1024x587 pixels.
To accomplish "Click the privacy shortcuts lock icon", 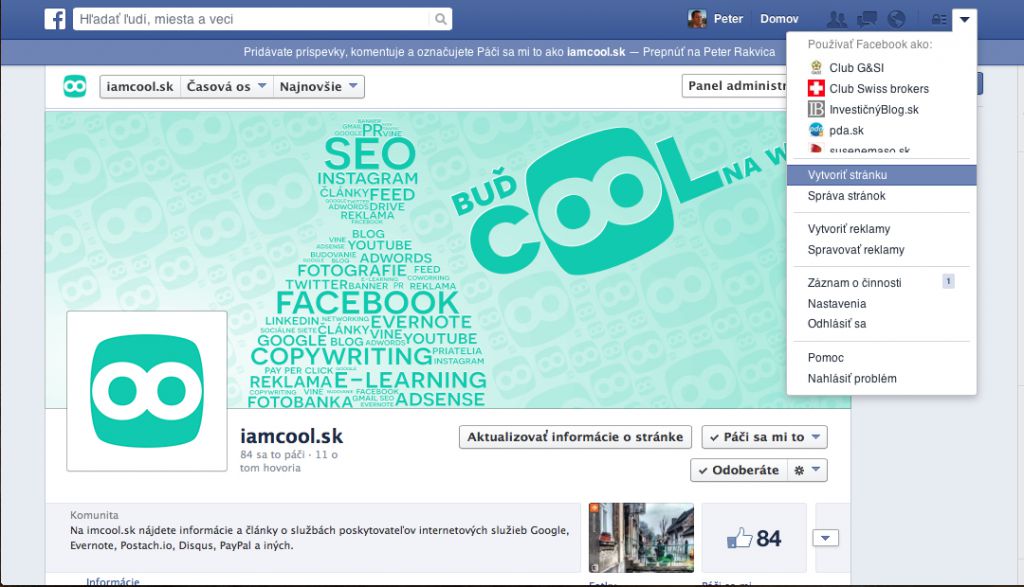I will point(939,19).
